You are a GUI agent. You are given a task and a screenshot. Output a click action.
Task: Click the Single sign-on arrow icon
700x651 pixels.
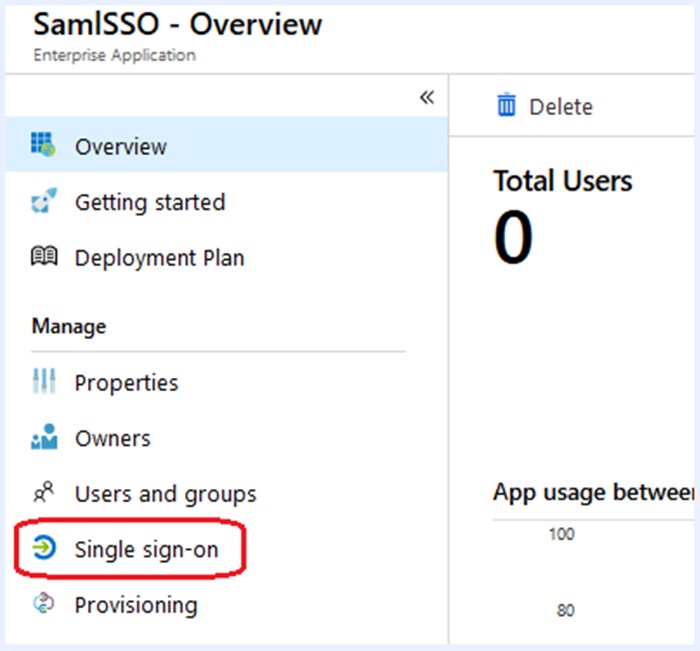click(x=44, y=549)
